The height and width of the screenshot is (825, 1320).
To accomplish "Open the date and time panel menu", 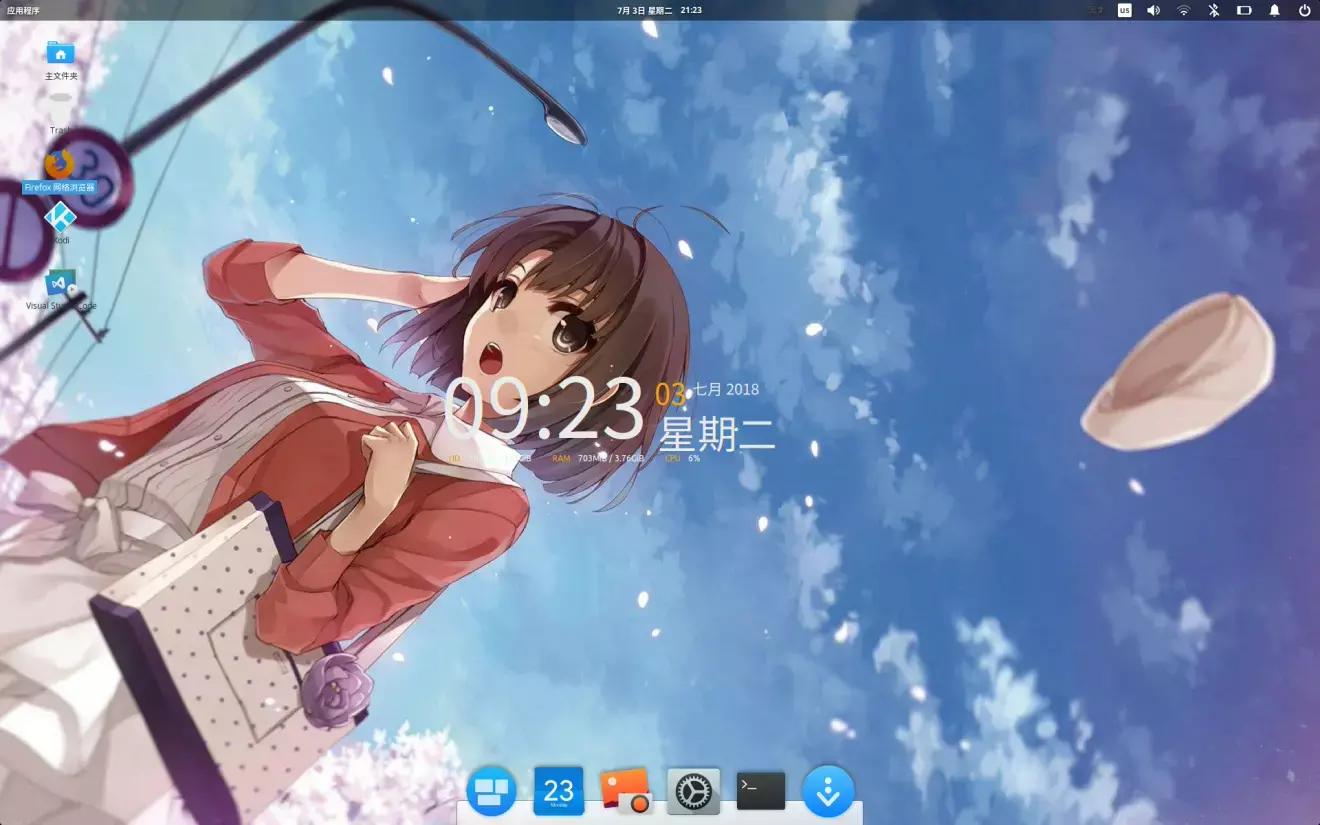I will coord(660,10).
